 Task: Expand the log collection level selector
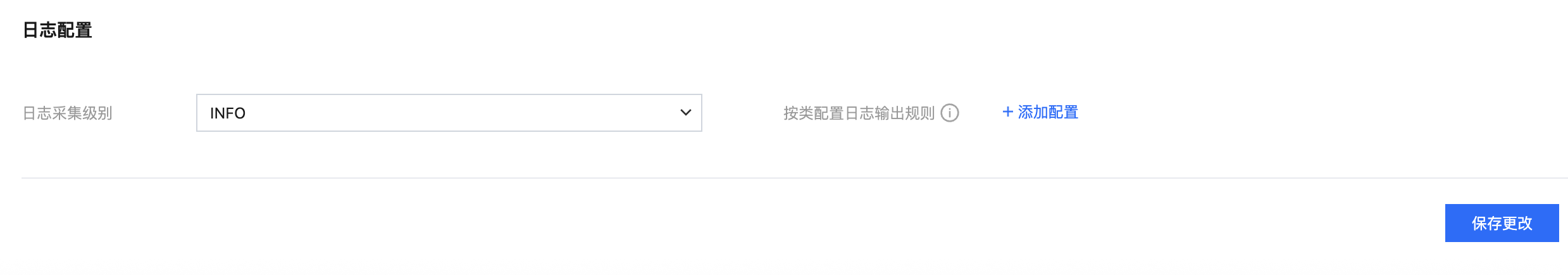pos(449,113)
